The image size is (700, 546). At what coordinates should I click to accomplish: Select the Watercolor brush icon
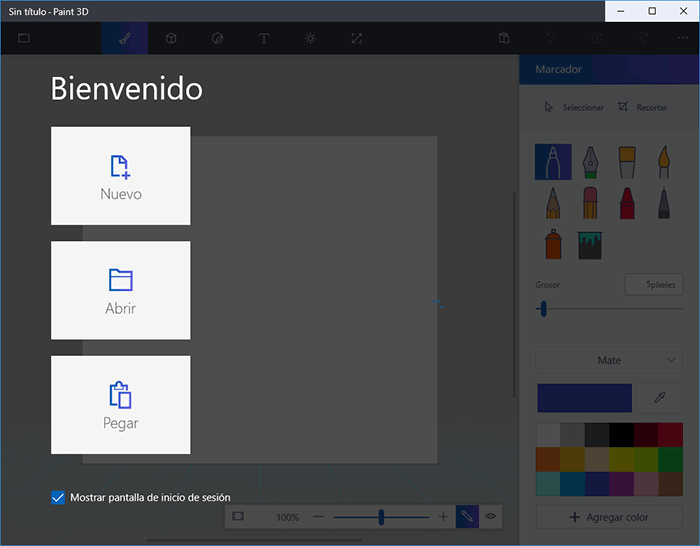[664, 162]
